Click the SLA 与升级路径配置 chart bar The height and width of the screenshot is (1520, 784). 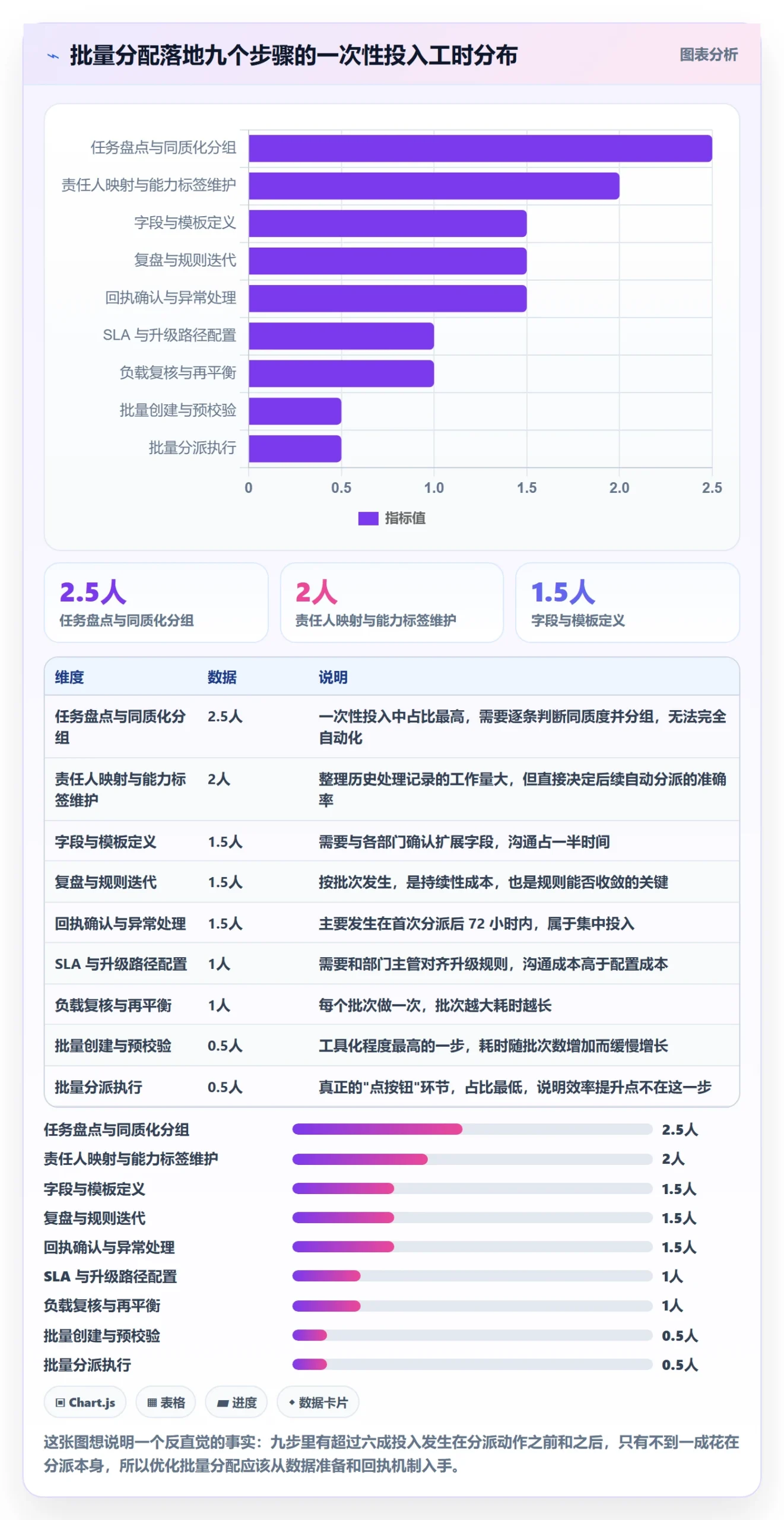(x=341, y=336)
